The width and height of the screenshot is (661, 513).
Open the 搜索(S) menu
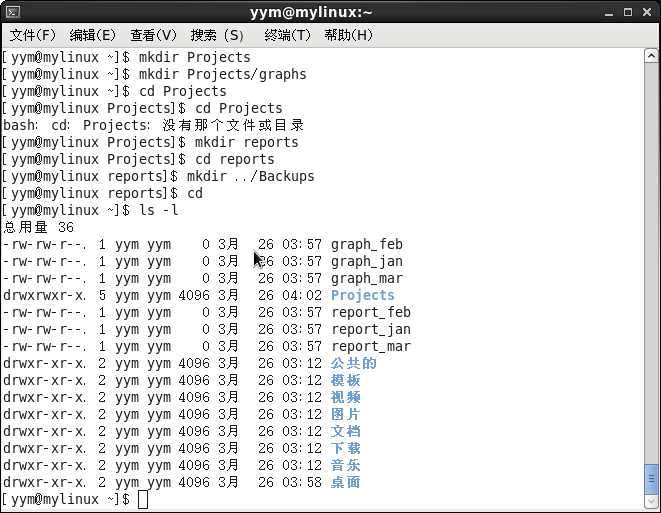[x=218, y=35]
